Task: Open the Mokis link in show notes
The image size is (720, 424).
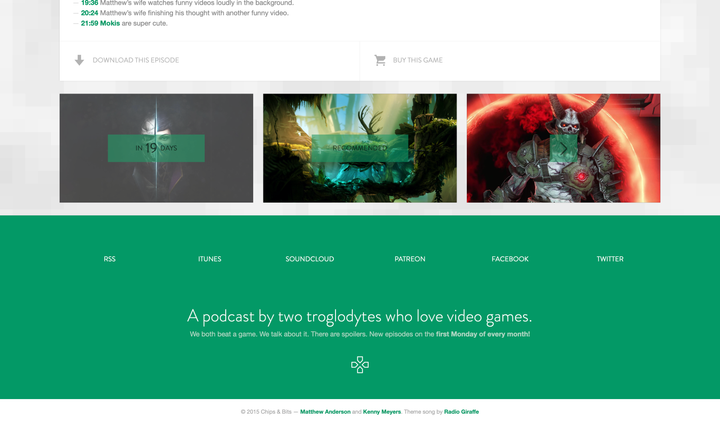Action: (x=110, y=23)
